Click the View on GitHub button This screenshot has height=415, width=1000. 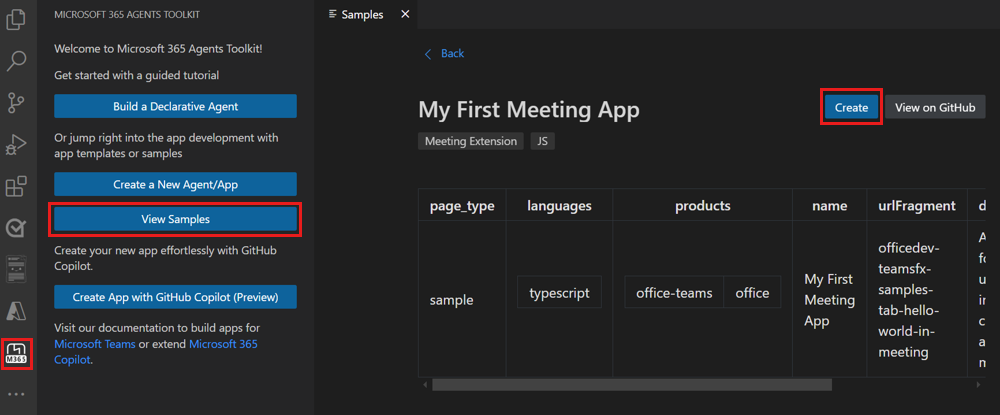point(935,108)
